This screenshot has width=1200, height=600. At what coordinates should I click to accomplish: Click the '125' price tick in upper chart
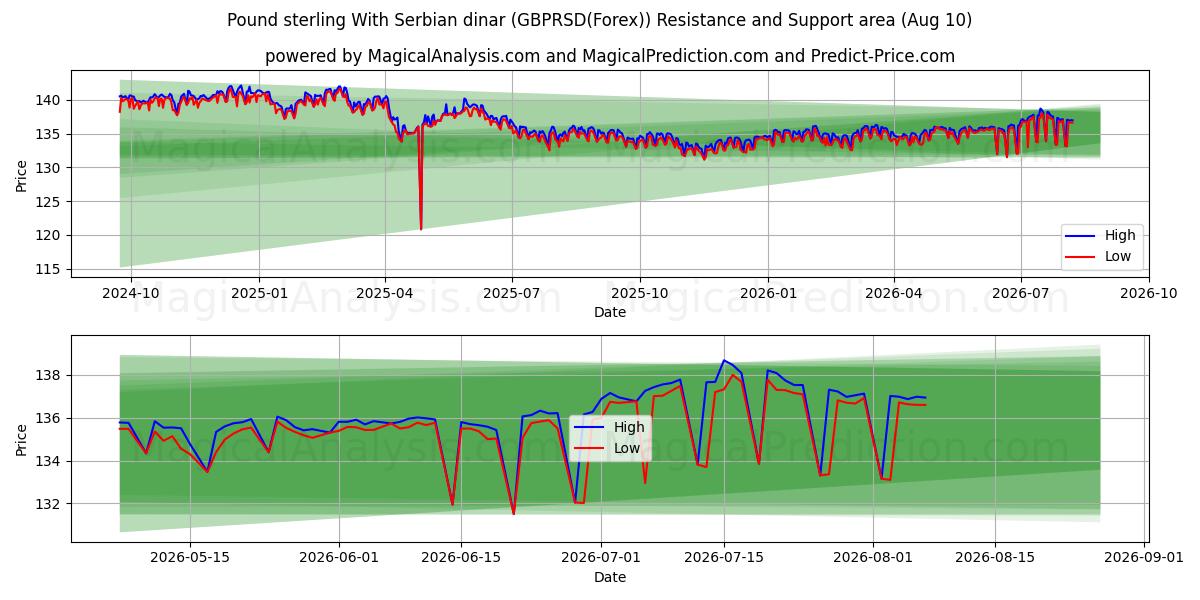click(50, 202)
